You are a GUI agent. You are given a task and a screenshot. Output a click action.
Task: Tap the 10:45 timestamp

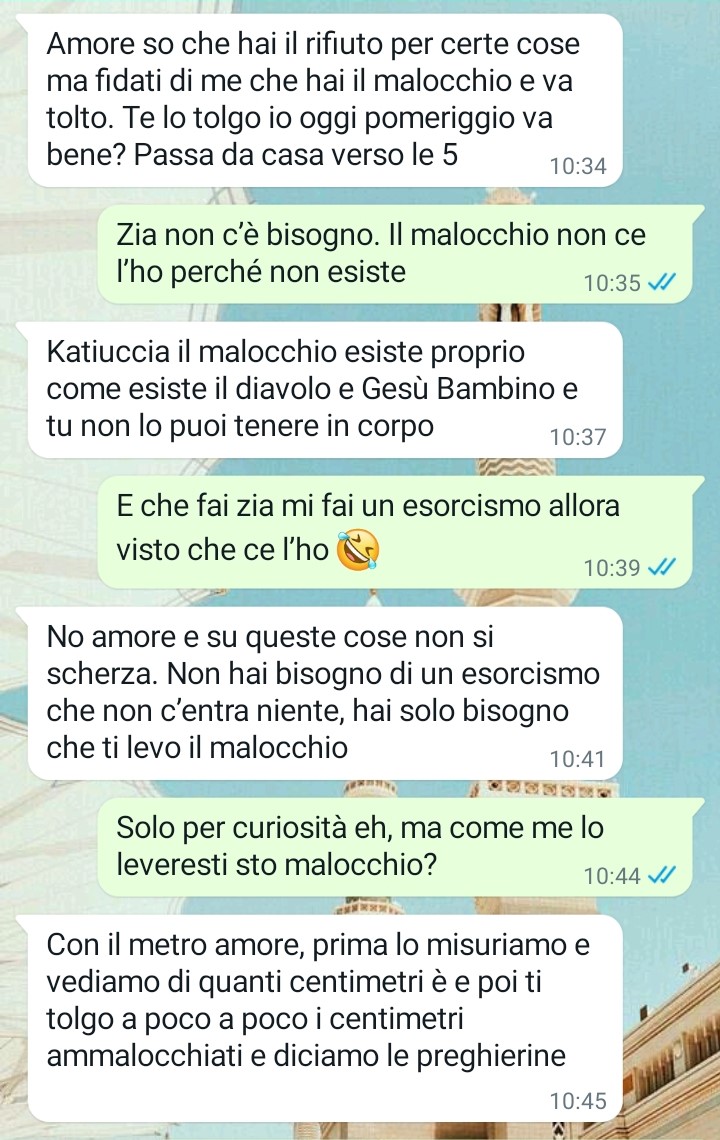tap(577, 1101)
